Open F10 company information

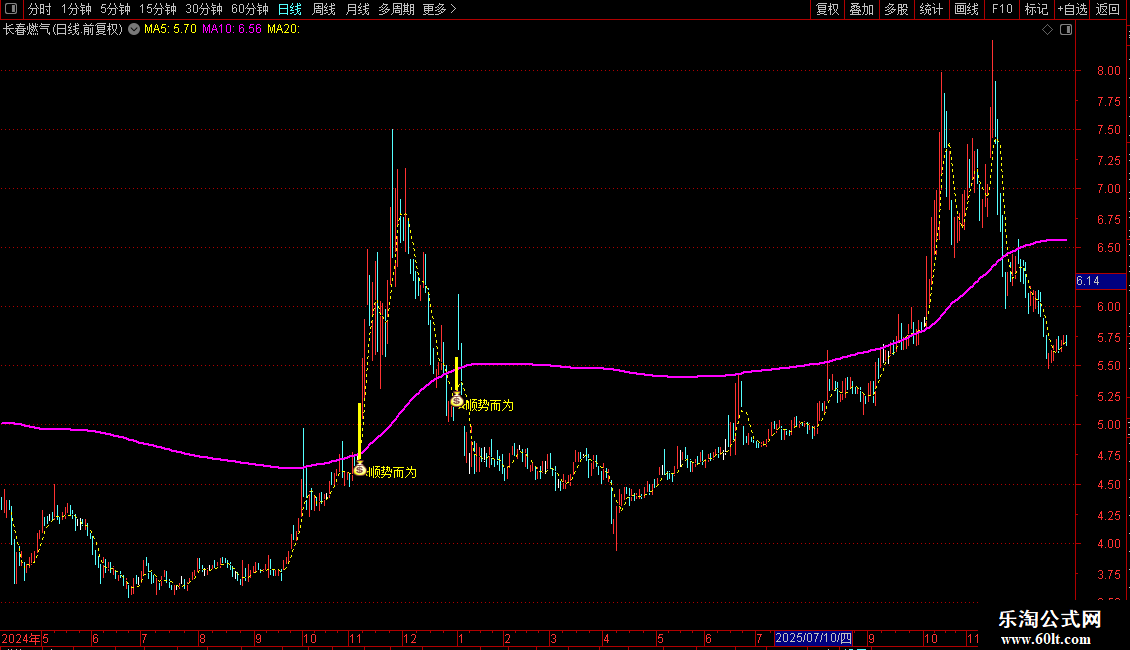[x=1002, y=9]
